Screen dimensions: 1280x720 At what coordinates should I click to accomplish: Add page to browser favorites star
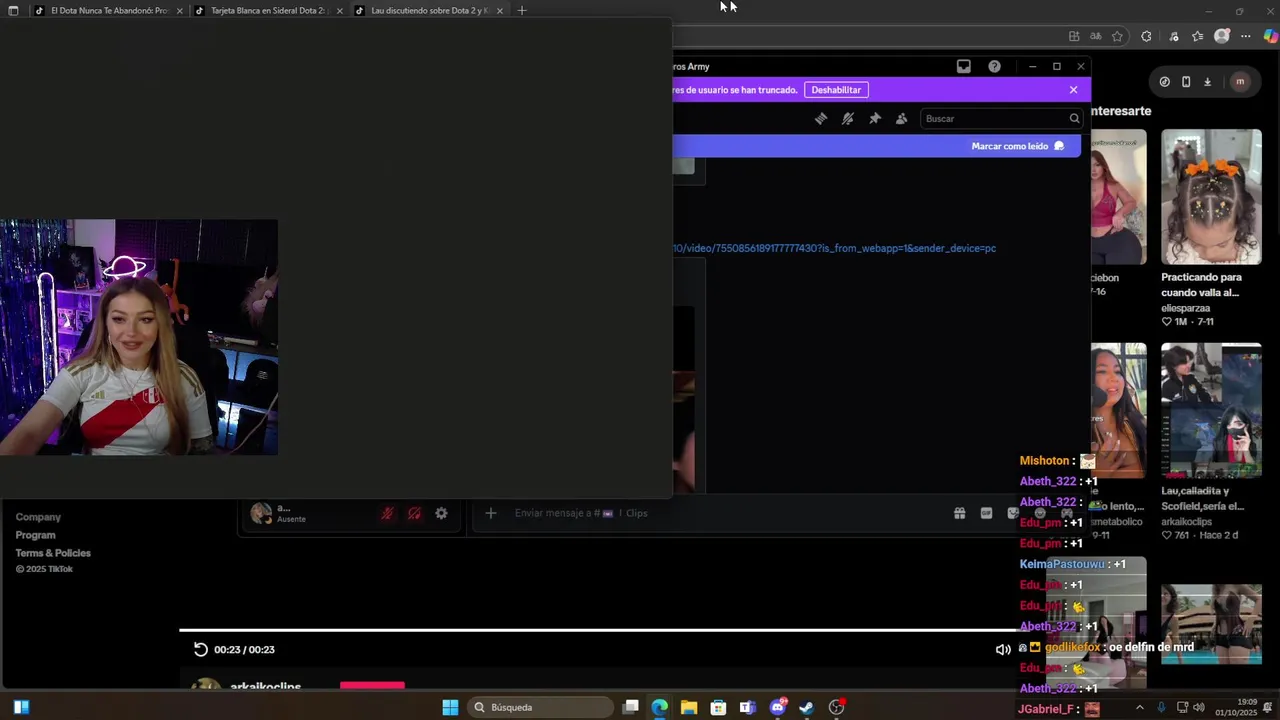click(x=1117, y=36)
